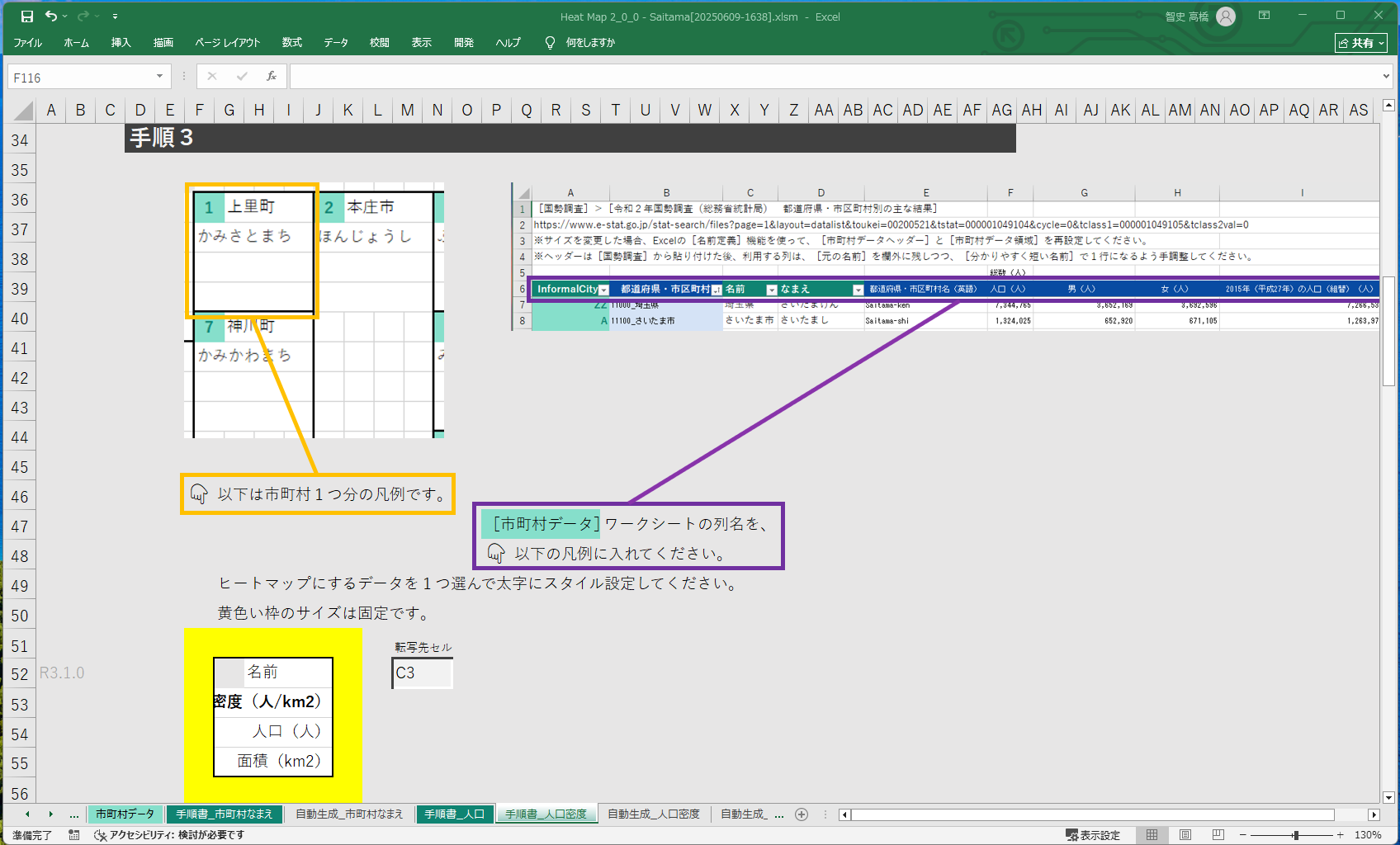Expand the Name Box dropdown arrow
1400x845 pixels.
tap(159, 77)
